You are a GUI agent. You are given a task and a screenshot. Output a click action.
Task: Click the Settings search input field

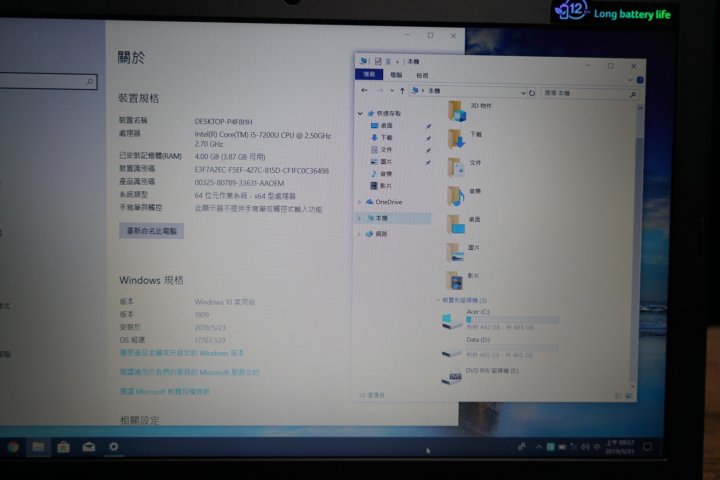point(49,81)
